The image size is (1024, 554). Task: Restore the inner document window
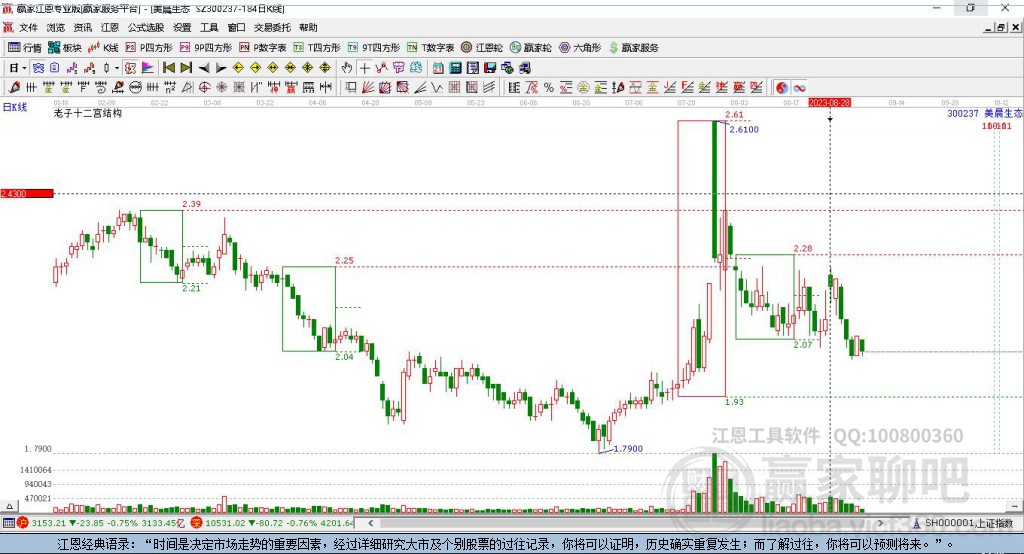(1001, 27)
